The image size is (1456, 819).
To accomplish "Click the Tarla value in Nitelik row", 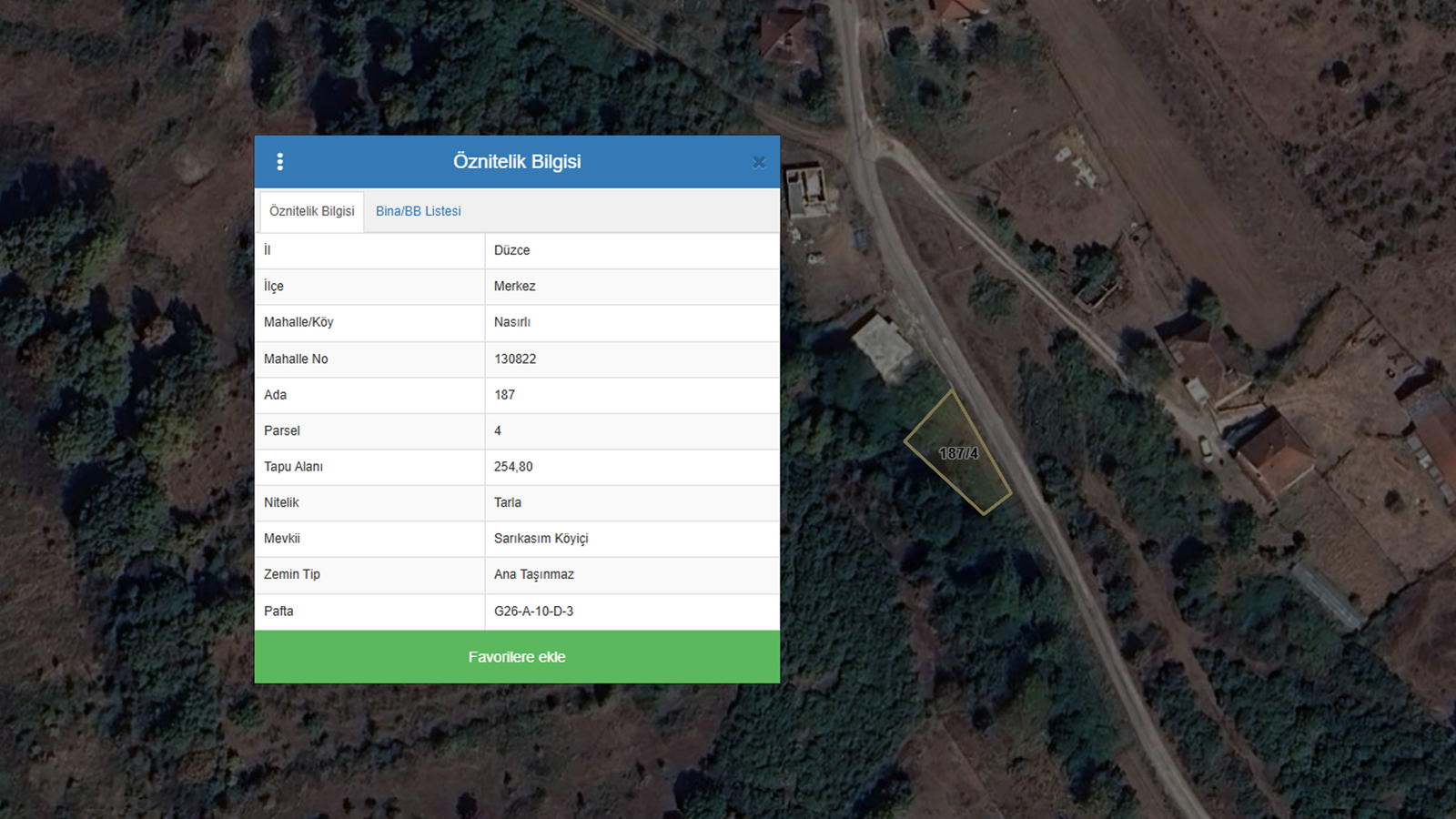I will click(x=508, y=502).
